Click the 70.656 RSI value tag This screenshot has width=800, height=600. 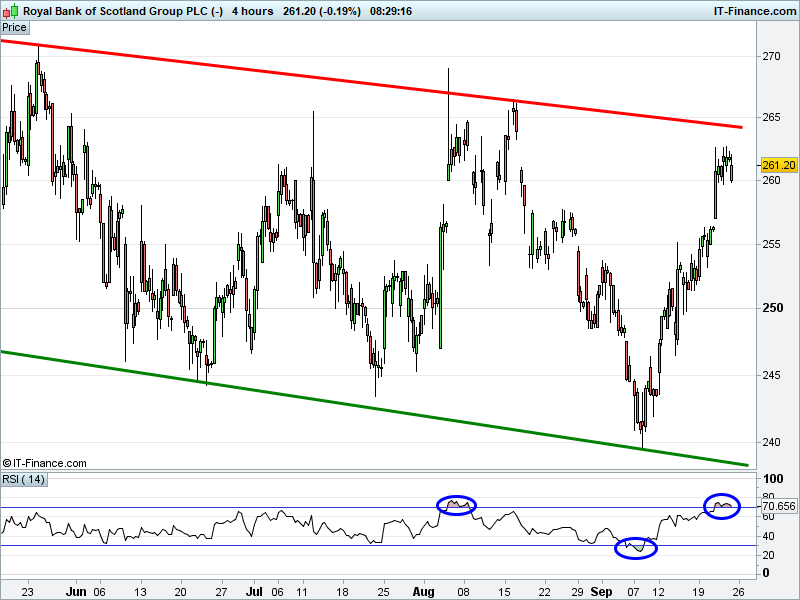pyautogui.click(x=779, y=506)
